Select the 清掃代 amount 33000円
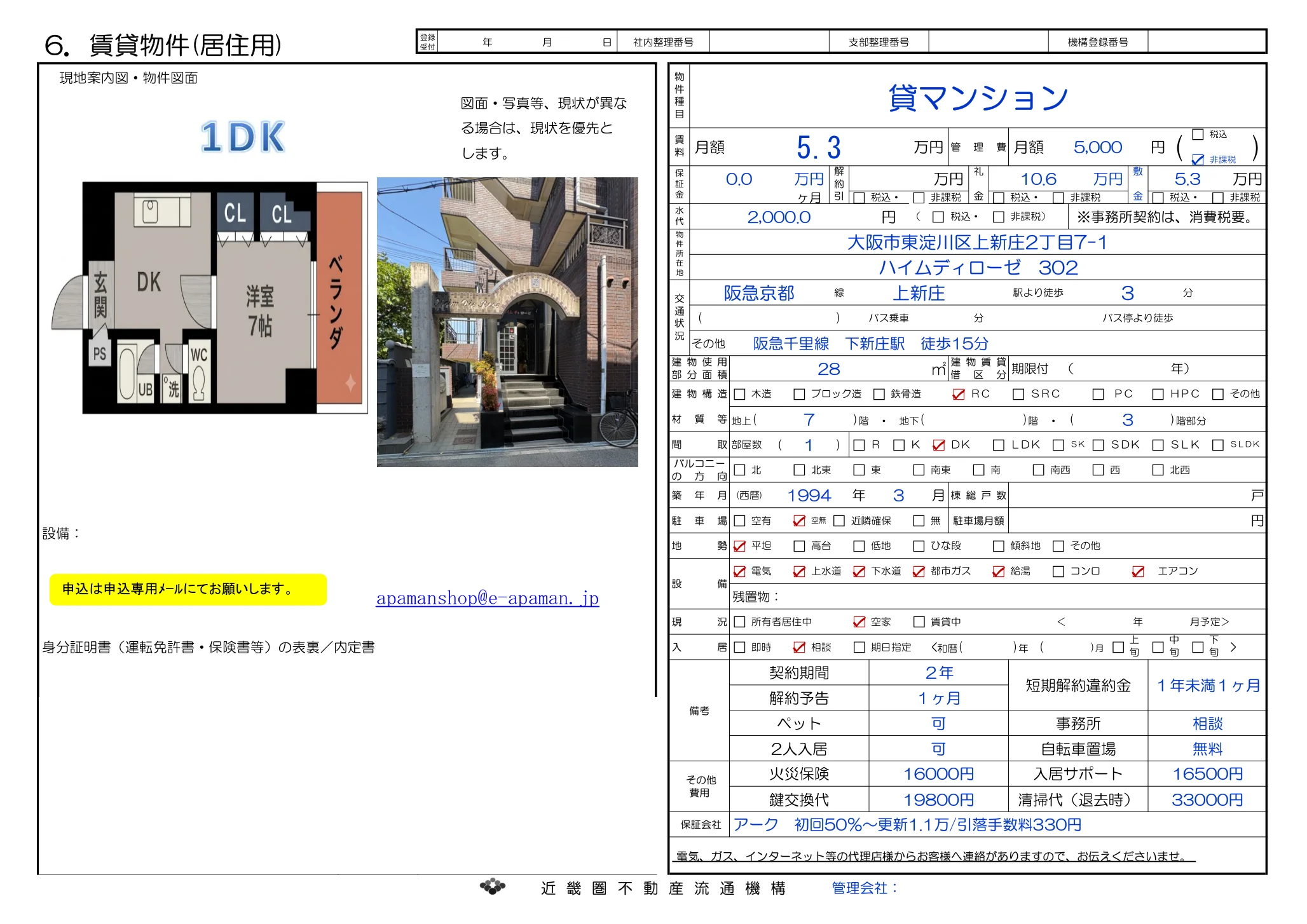The width and height of the screenshot is (1307, 924). coord(1207,799)
